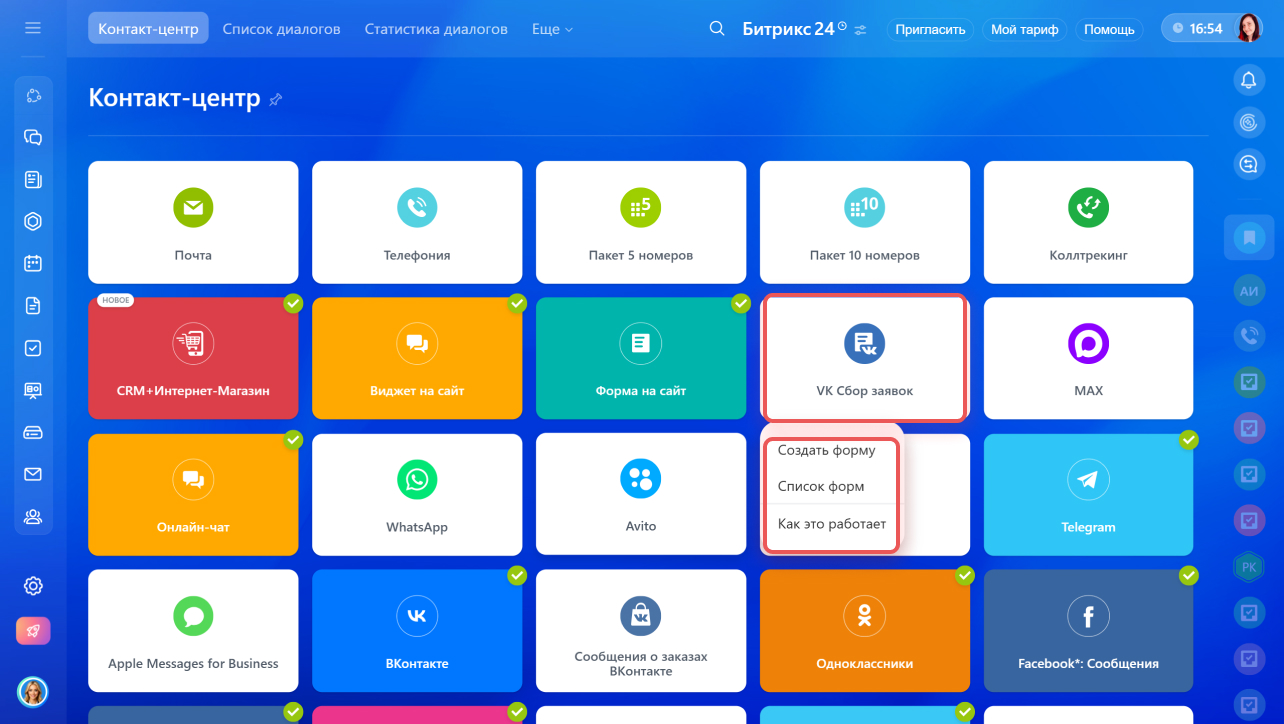The width and height of the screenshot is (1284, 724).
Task: Open the notifications bell icon
Action: click(x=1248, y=80)
